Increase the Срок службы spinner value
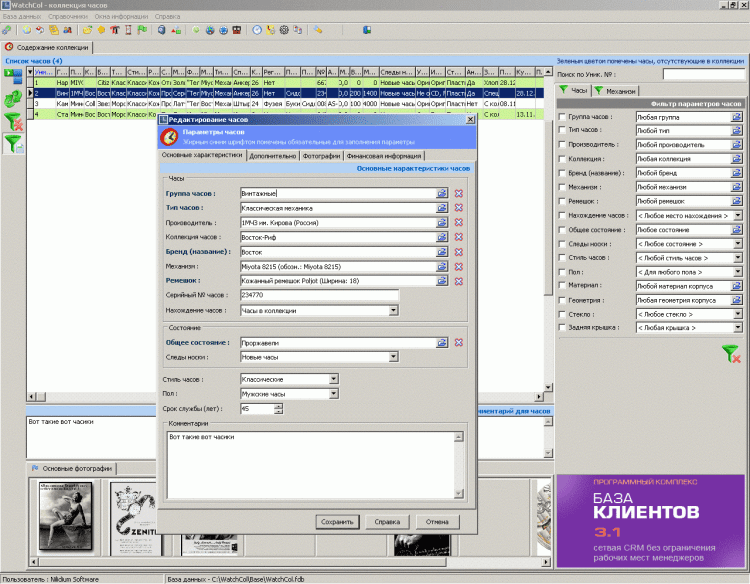Screen dimensions: 750x584 pyautogui.click(x=279, y=406)
